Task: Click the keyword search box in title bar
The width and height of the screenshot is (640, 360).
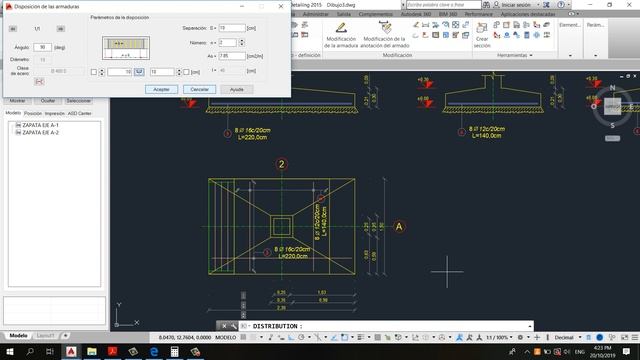Action: pos(443,5)
